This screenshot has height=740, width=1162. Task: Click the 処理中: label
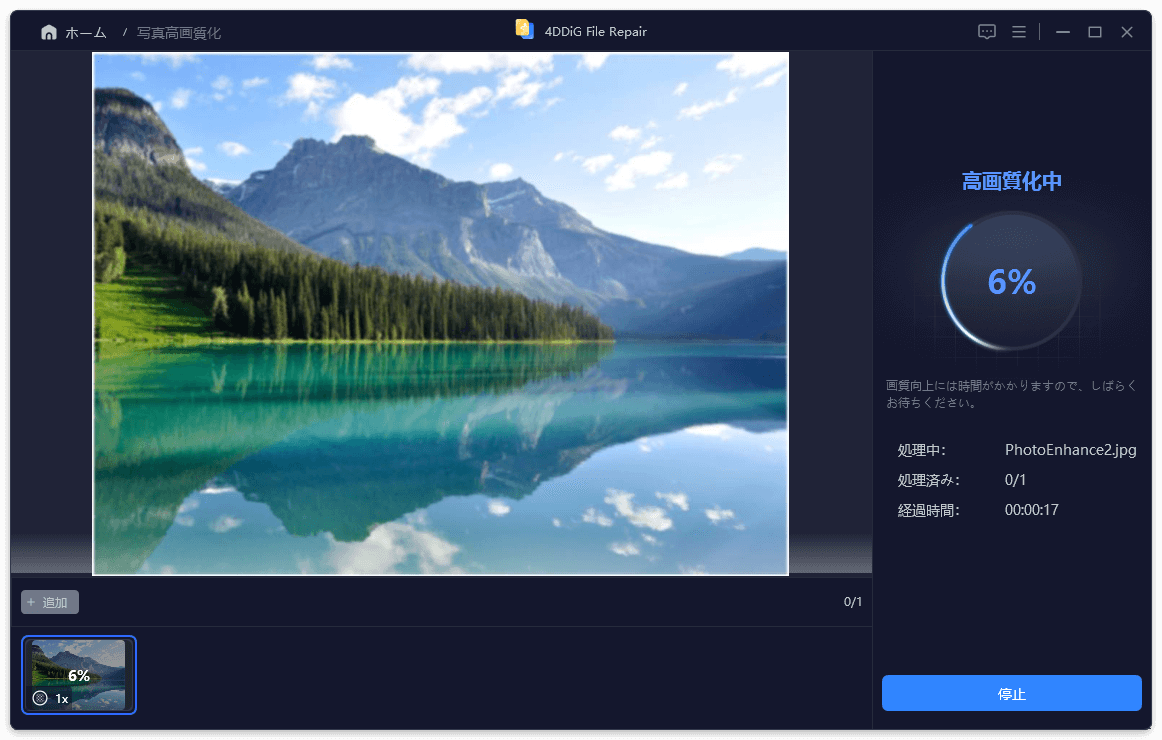[921, 450]
